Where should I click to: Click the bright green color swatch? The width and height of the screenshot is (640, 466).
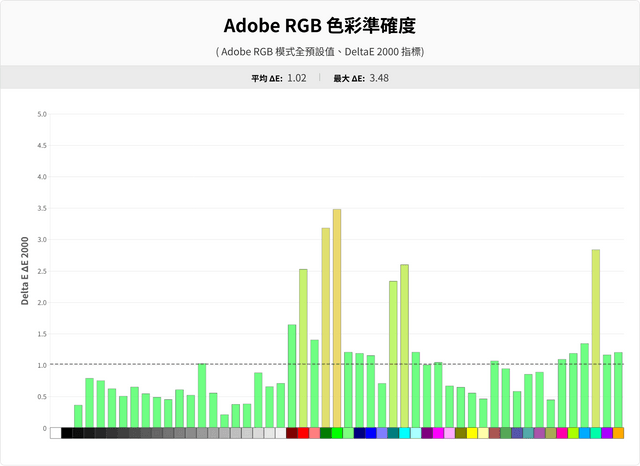click(x=337, y=433)
